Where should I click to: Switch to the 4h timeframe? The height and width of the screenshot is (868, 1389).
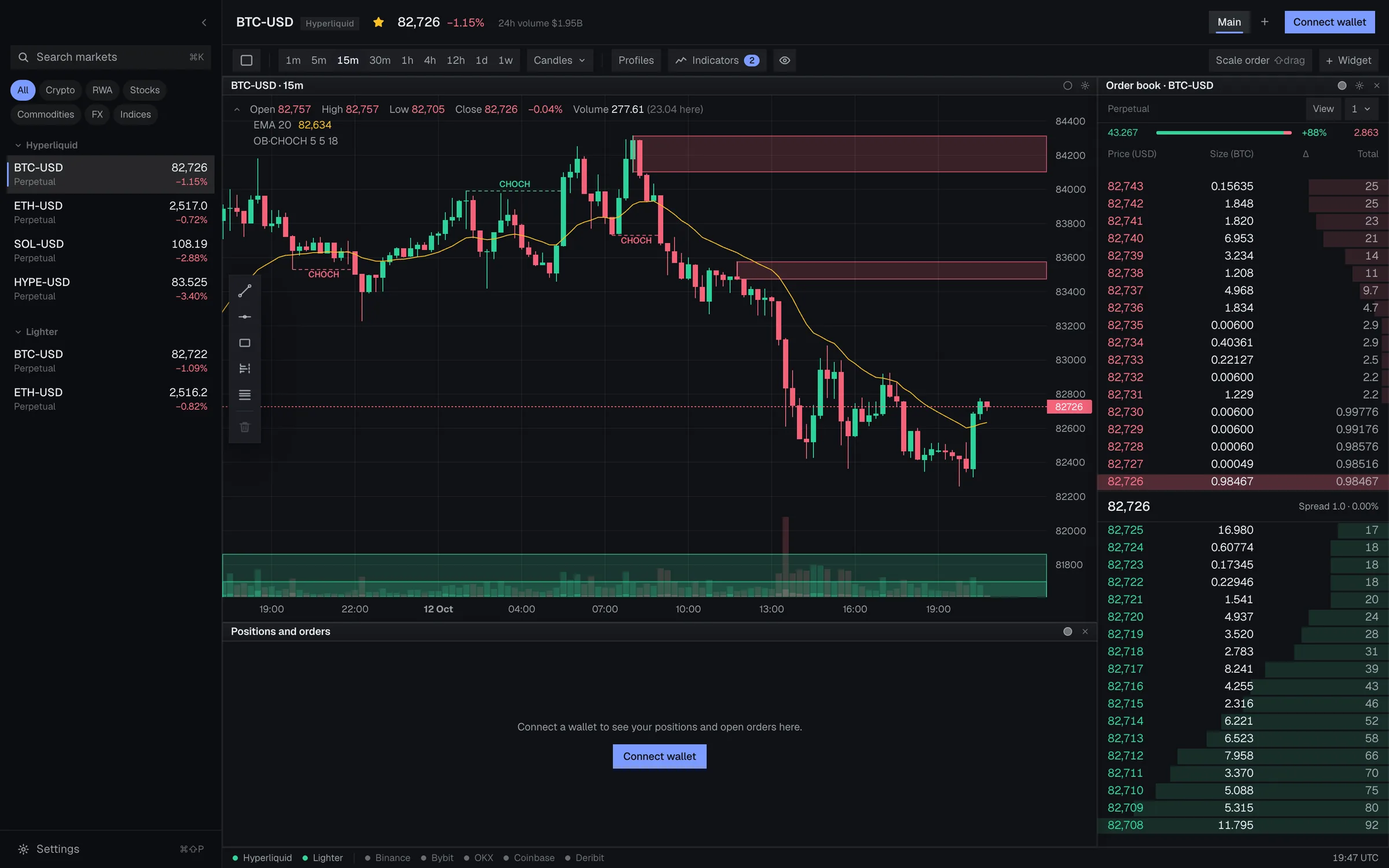[429, 60]
